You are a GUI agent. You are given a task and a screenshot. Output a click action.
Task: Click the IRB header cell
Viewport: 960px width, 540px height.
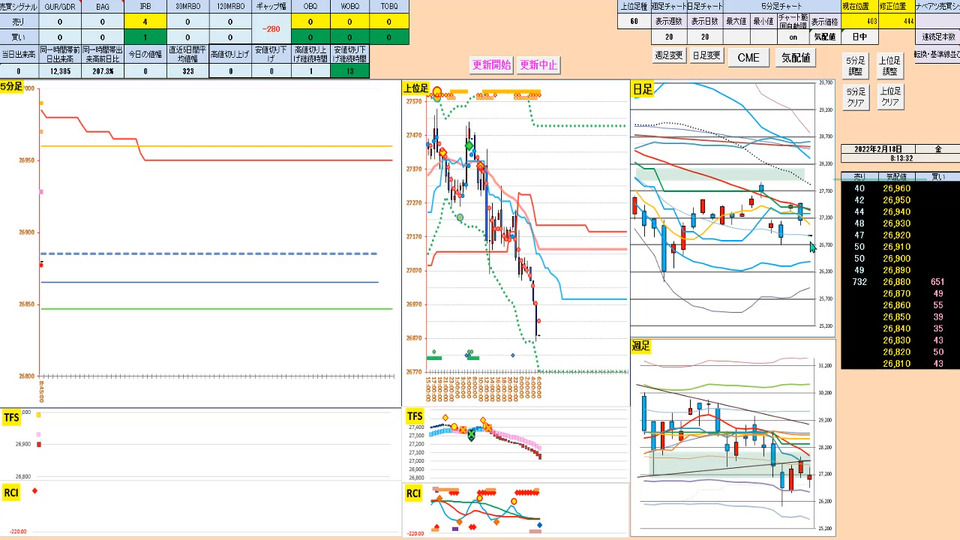(145, 6)
